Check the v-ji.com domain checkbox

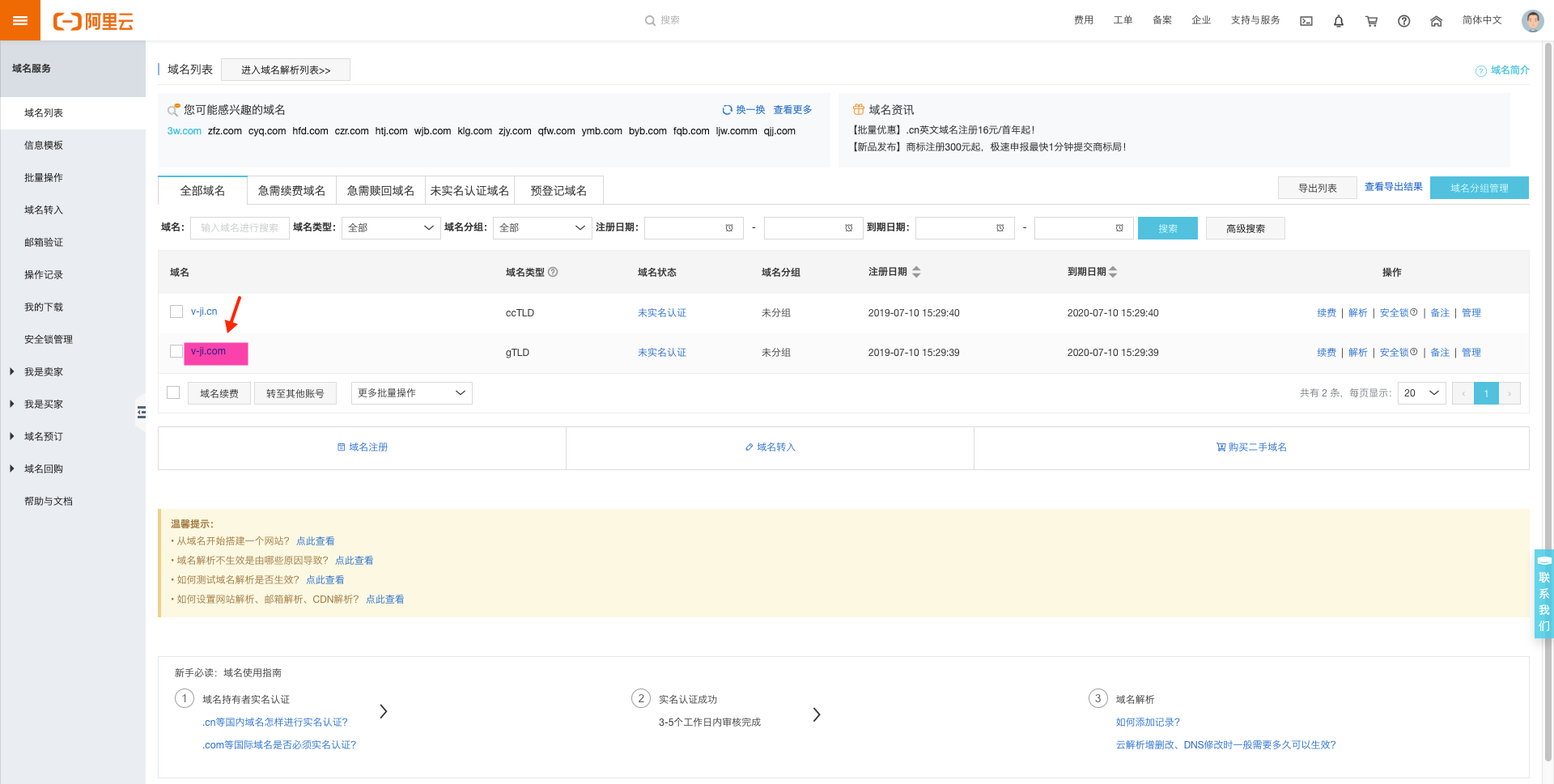tap(176, 351)
